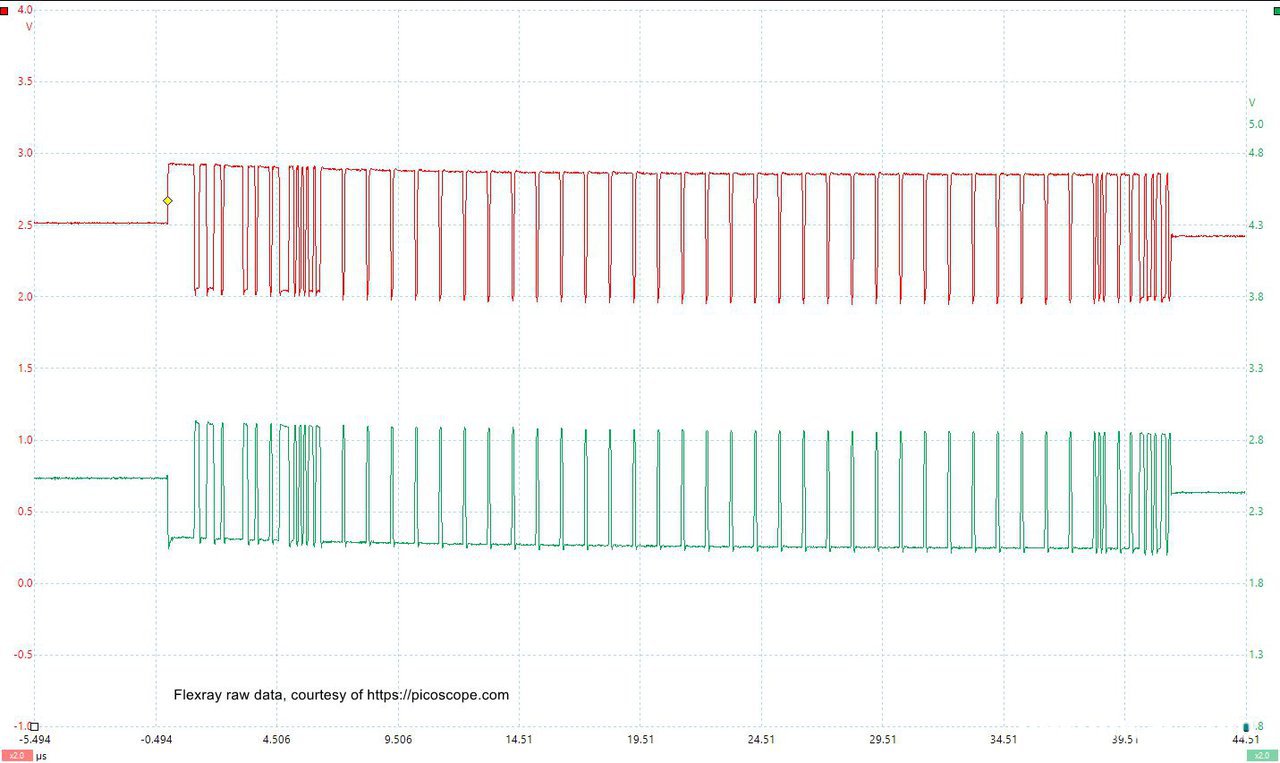Click the 14.51 time axis label
The height and width of the screenshot is (763, 1280).
tap(519, 740)
